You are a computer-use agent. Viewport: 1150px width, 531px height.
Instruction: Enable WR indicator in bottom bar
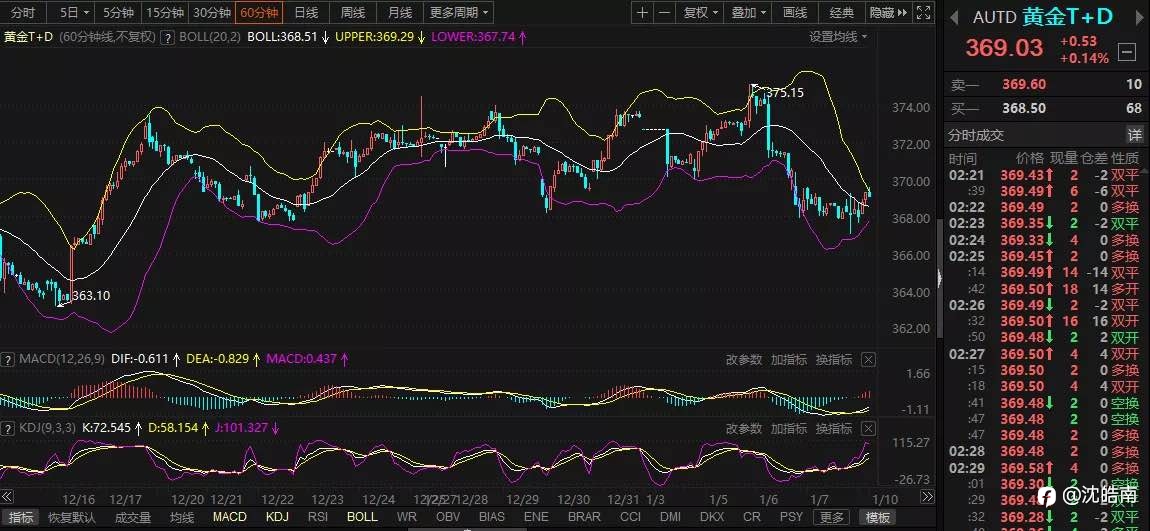click(x=406, y=517)
